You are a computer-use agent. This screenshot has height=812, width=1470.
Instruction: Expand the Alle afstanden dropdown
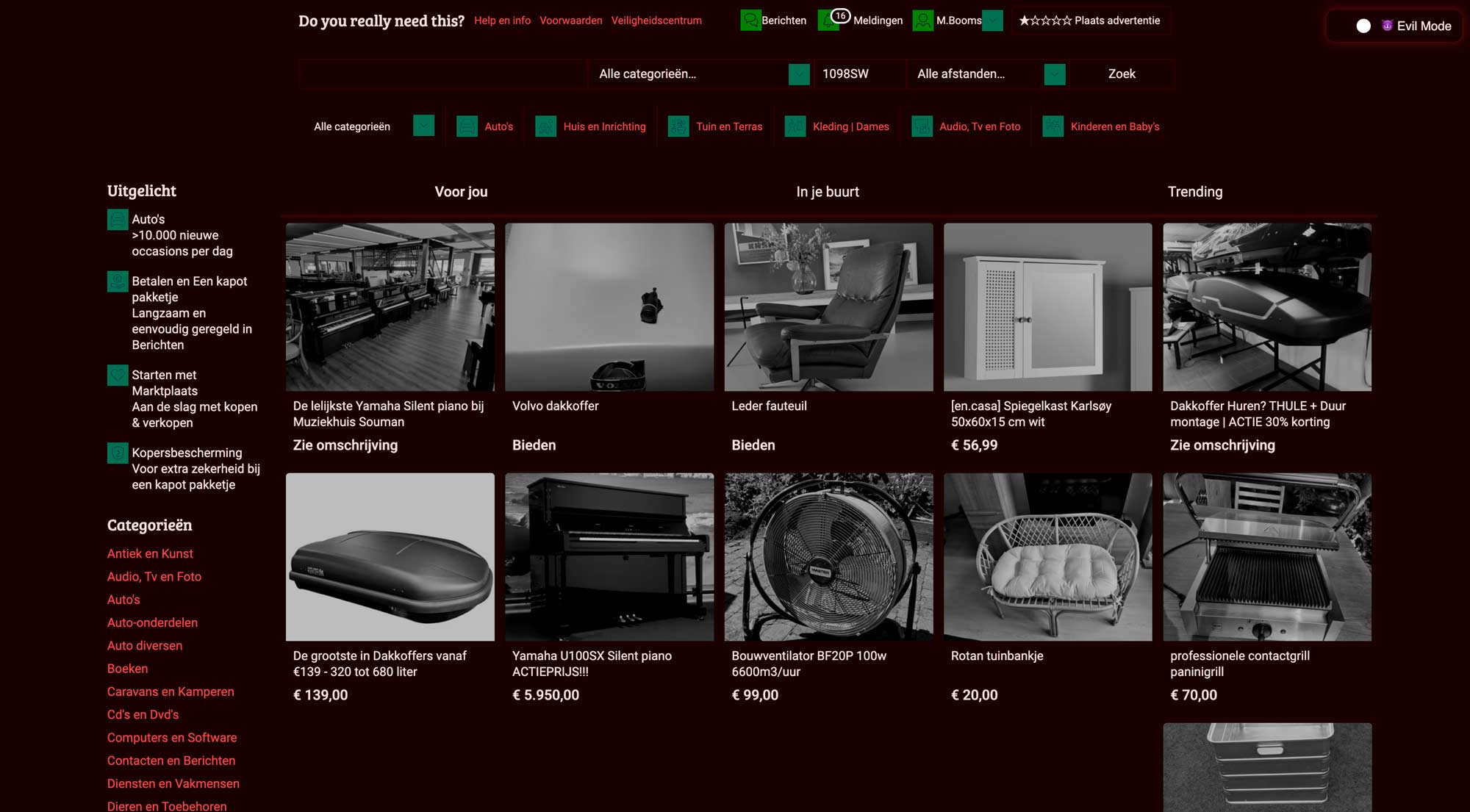[1053, 74]
